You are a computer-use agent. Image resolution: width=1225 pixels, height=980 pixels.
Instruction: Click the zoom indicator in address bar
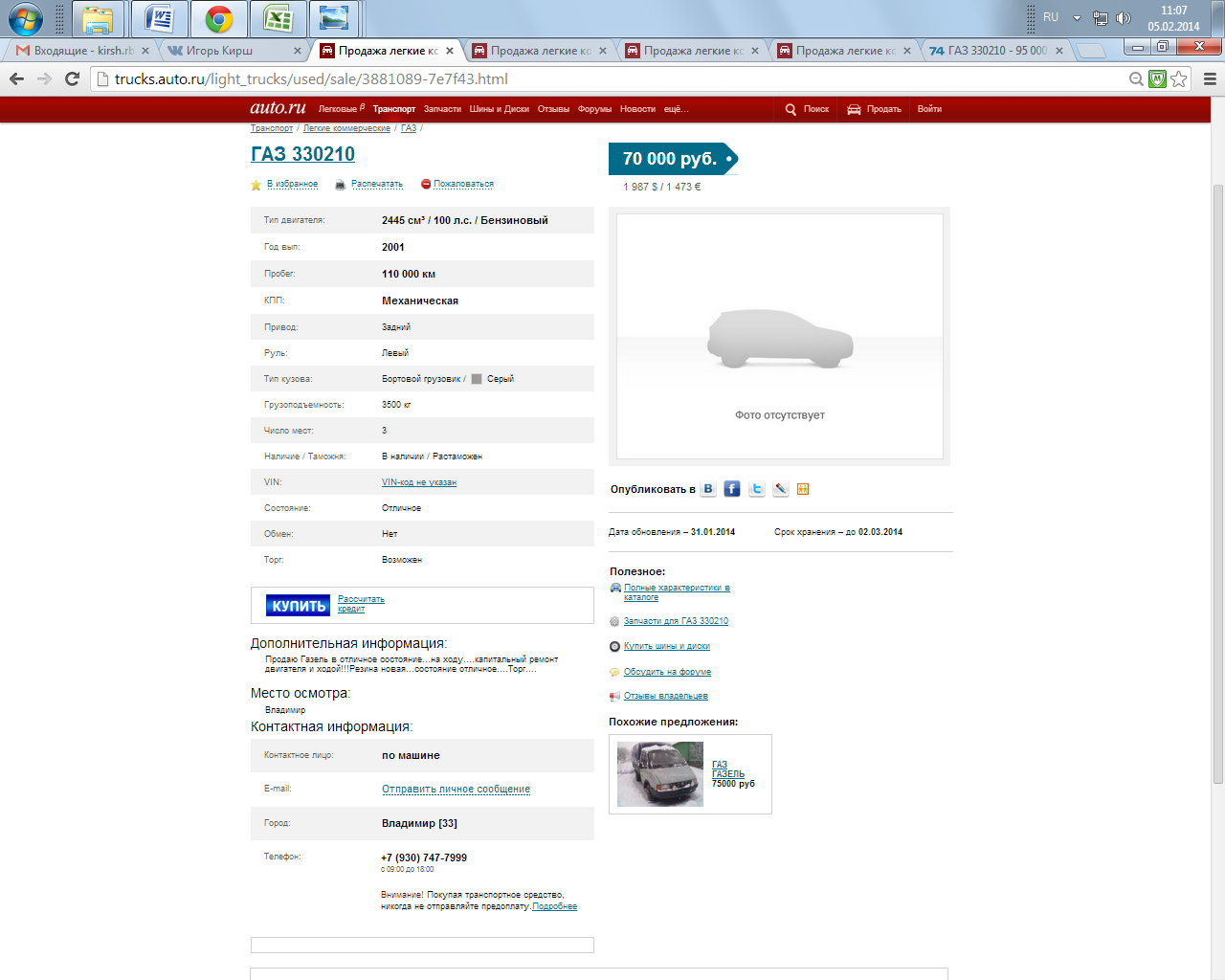click(1136, 78)
